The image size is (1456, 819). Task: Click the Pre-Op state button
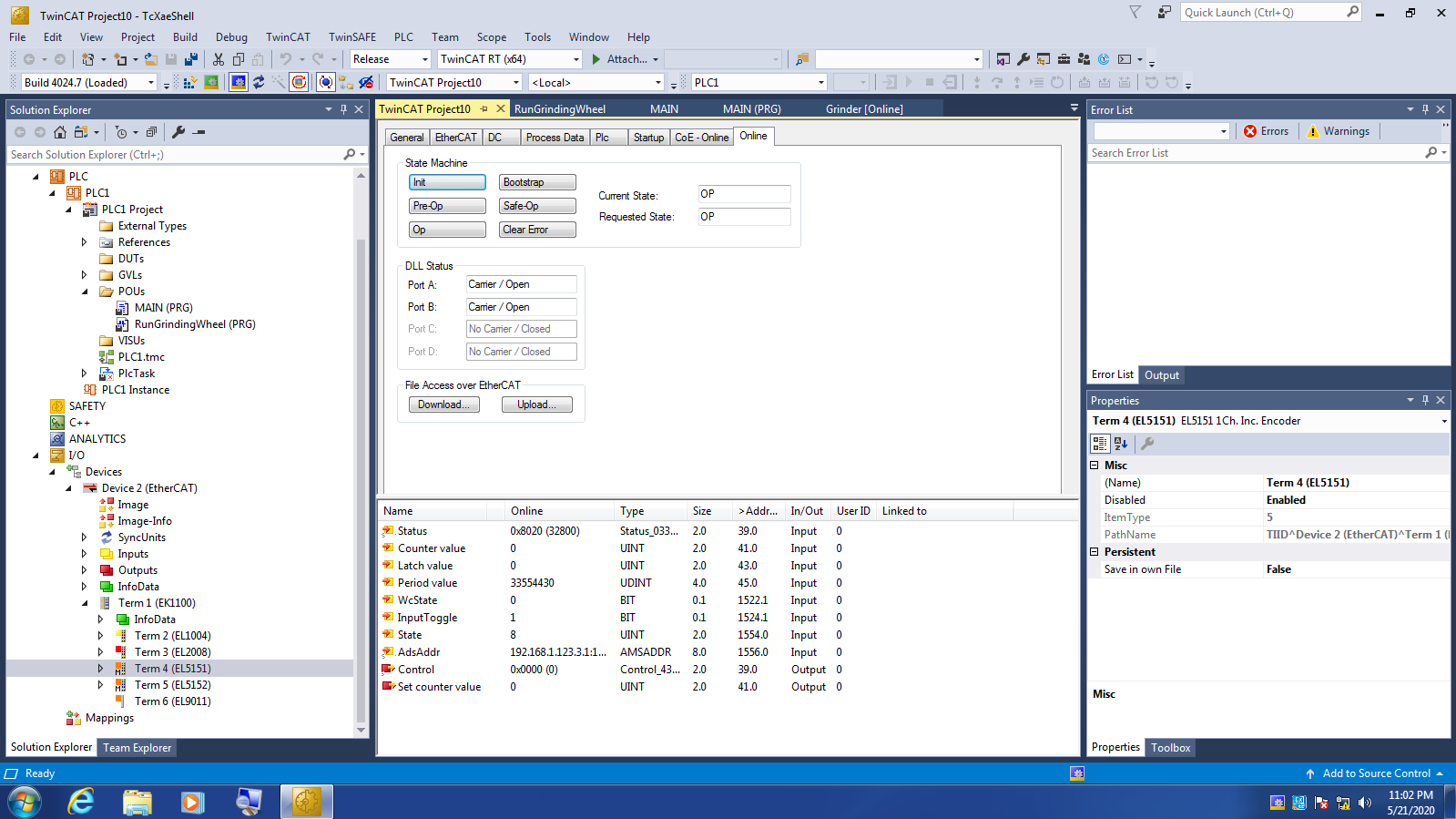coord(447,206)
